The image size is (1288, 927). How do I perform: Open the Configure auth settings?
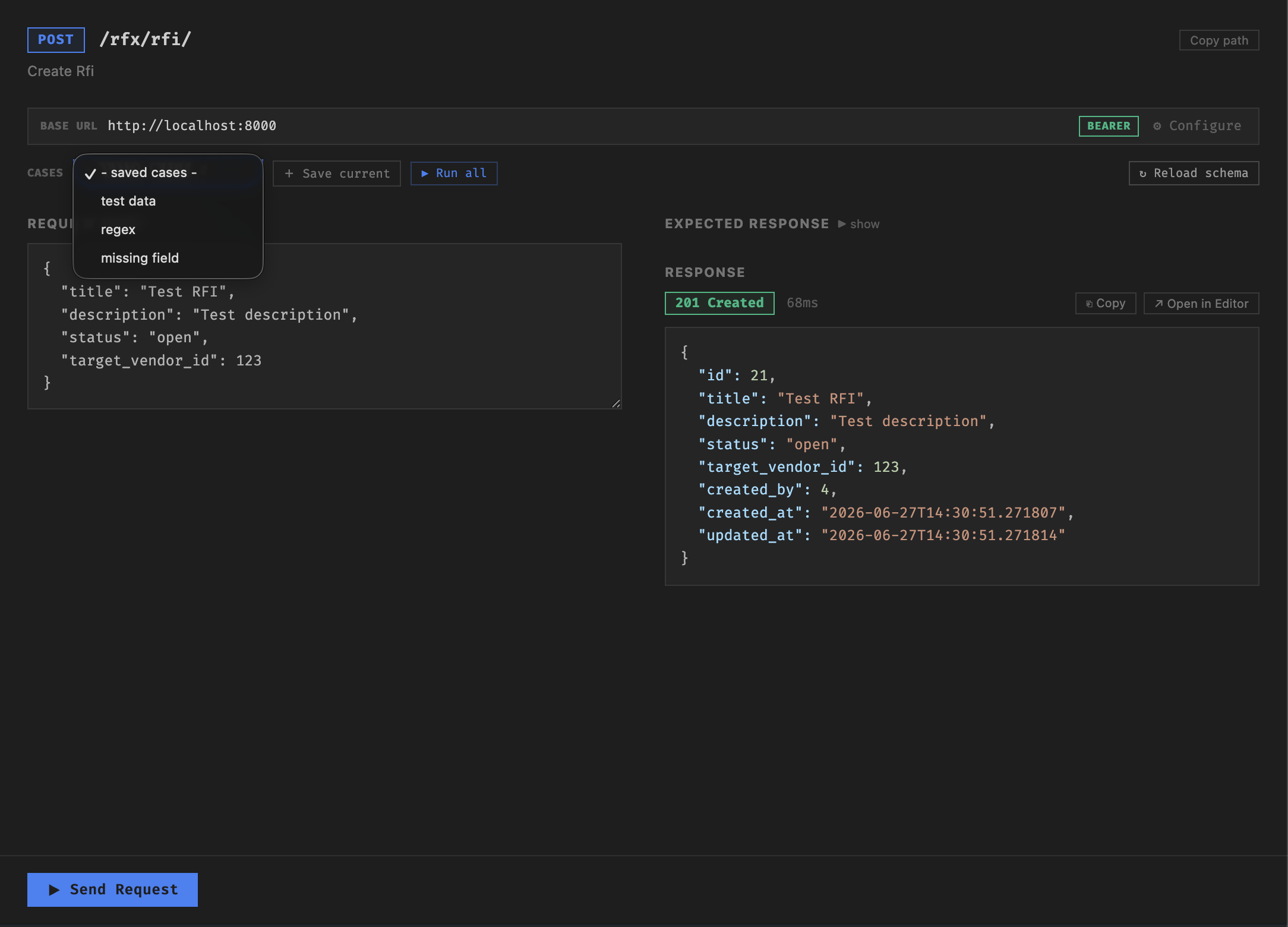tap(1198, 126)
